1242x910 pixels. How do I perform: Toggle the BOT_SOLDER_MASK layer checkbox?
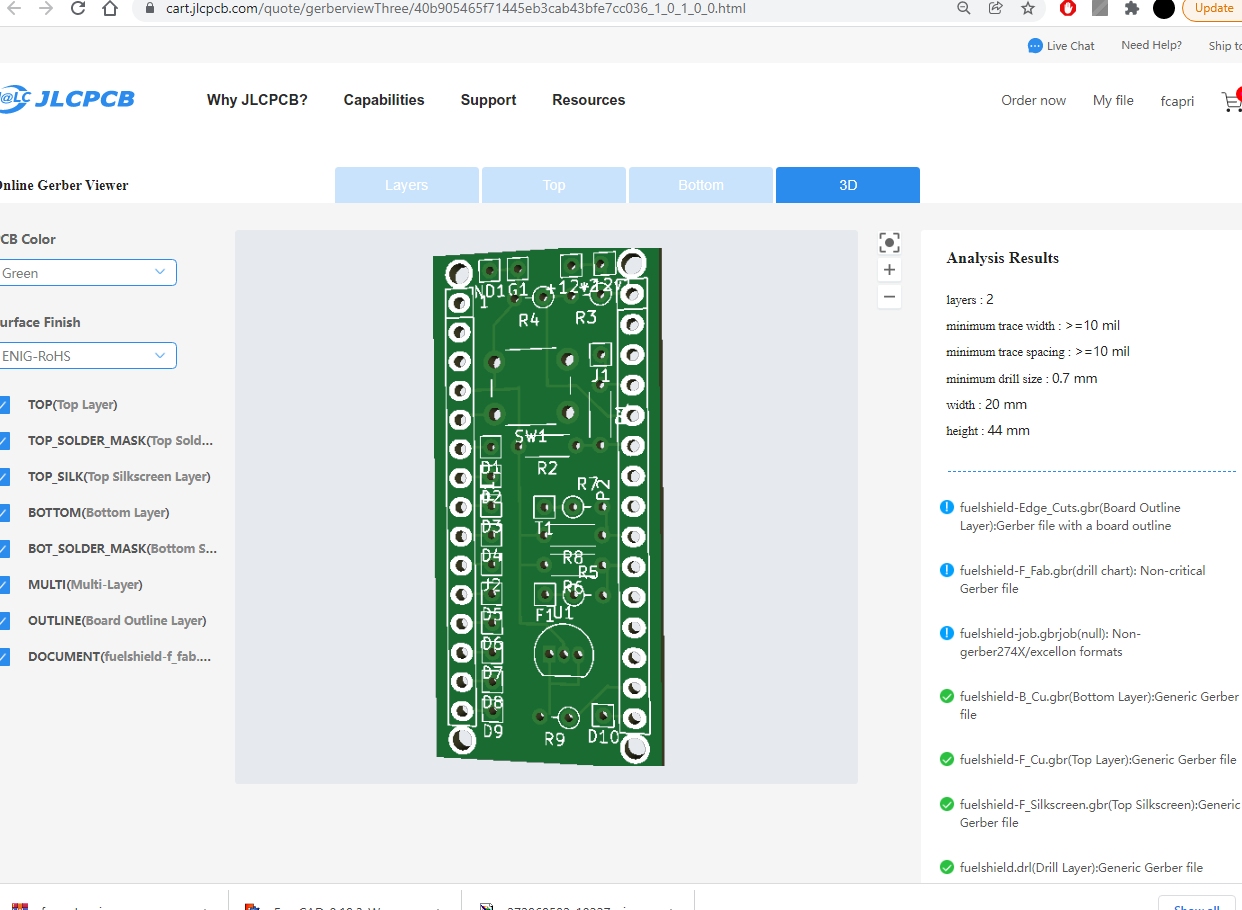(3, 549)
